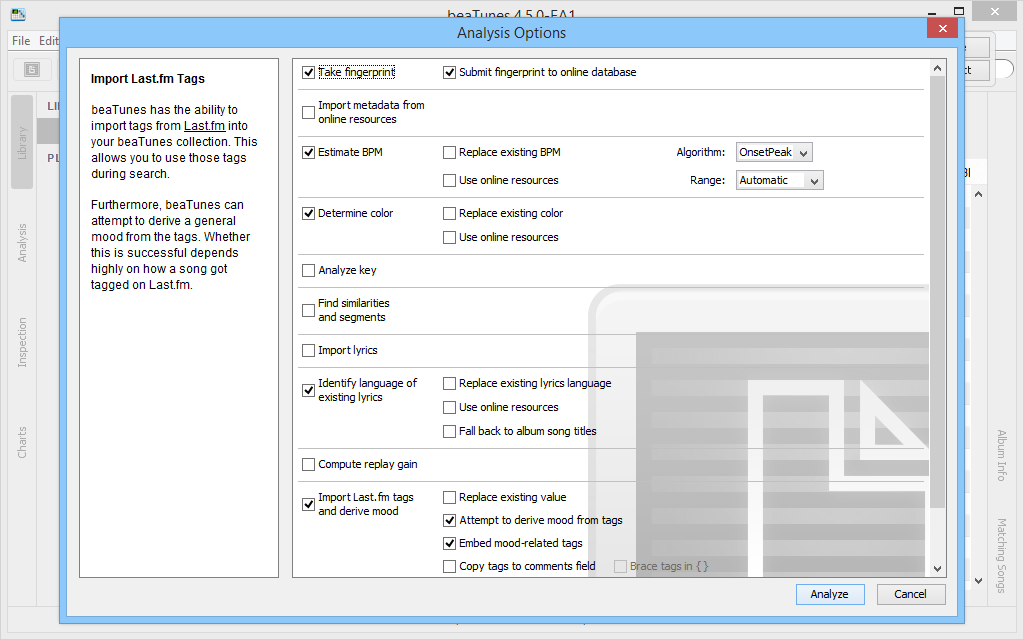Enable Fall back to album song titles
Screen dimensions: 1024x640
[x=449, y=432]
